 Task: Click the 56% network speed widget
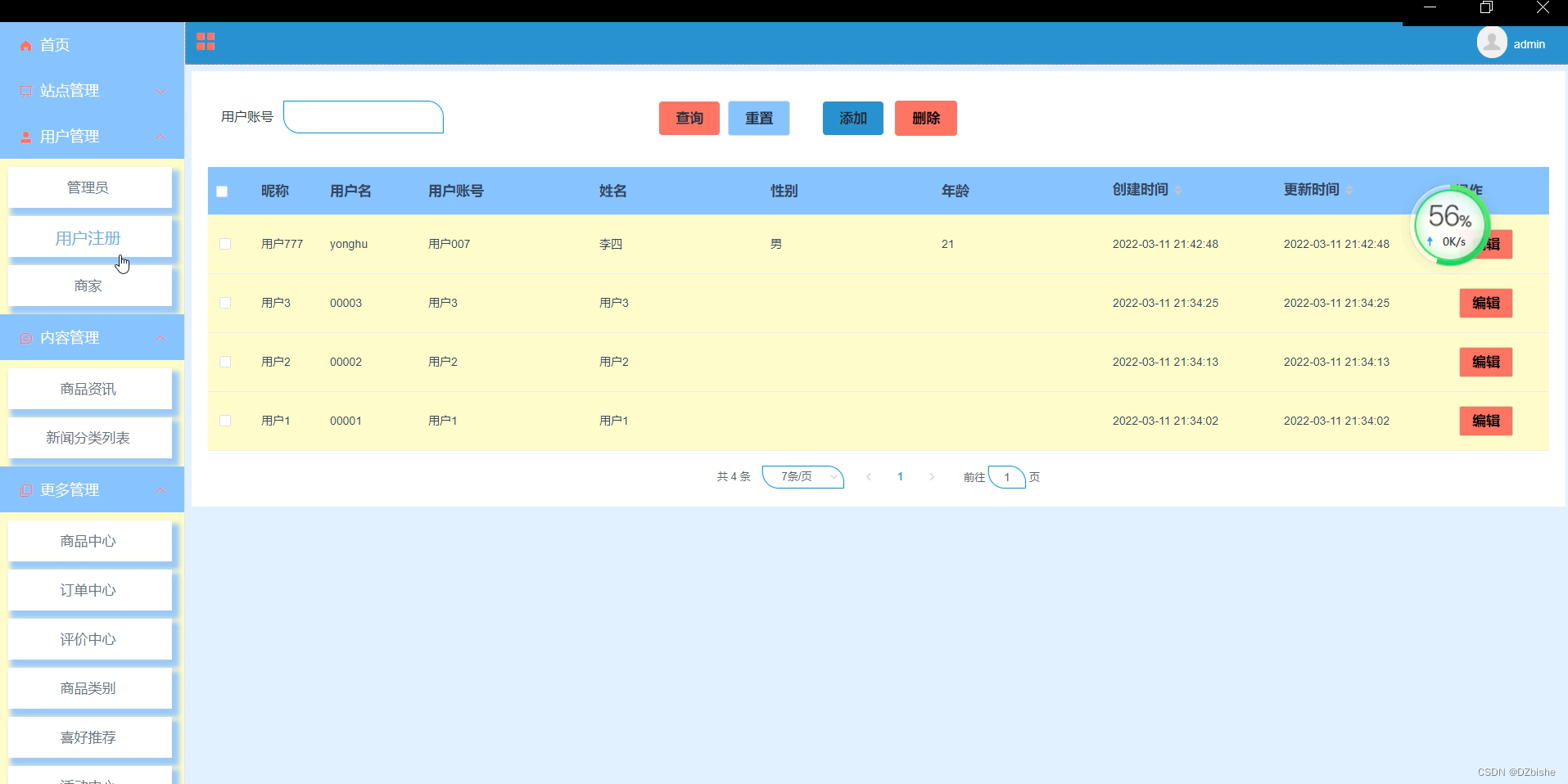click(x=1451, y=226)
